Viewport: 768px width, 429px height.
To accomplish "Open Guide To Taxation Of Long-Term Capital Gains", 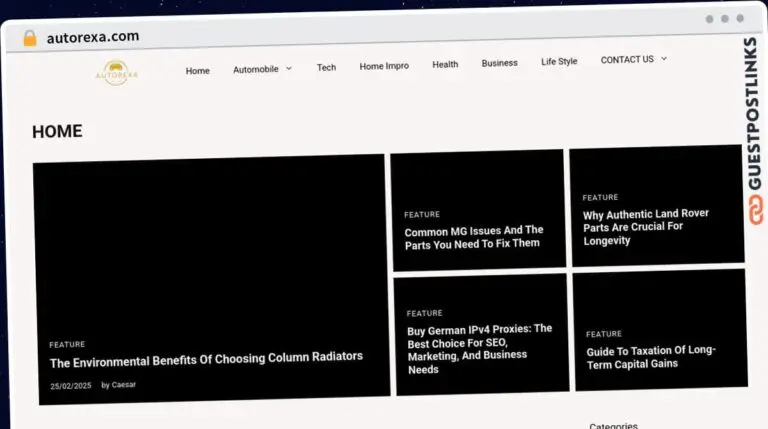I will (650, 357).
